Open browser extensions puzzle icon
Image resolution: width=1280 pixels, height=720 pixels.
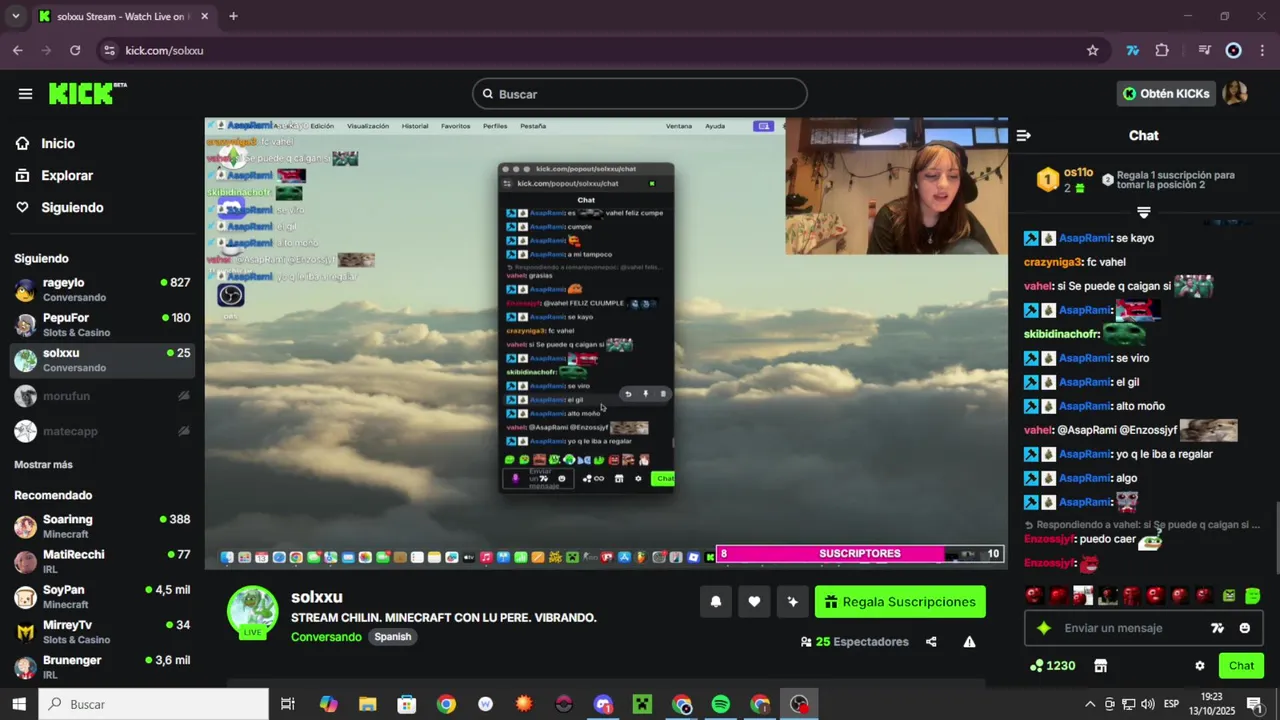[x=1162, y=50]
